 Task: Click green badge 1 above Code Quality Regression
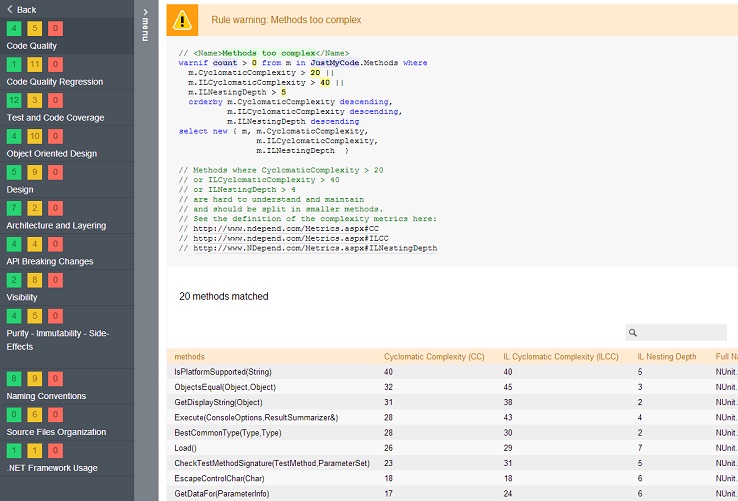tap(14, 64)
